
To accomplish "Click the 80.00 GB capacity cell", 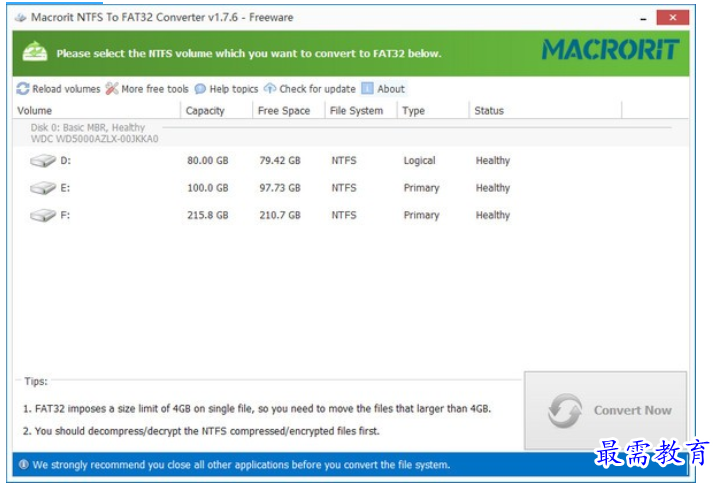I will point(208,161).
